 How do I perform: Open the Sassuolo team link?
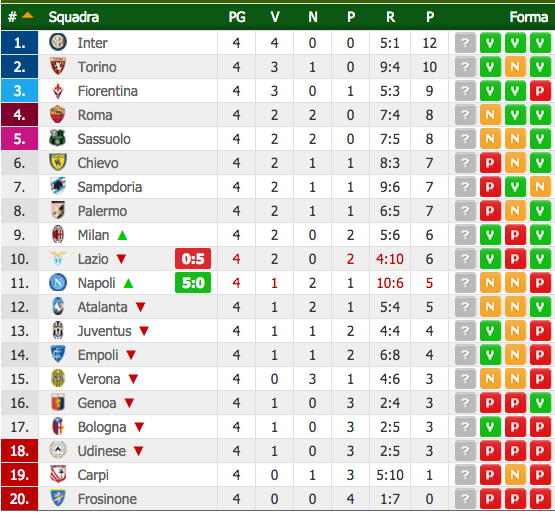point(104,139)
